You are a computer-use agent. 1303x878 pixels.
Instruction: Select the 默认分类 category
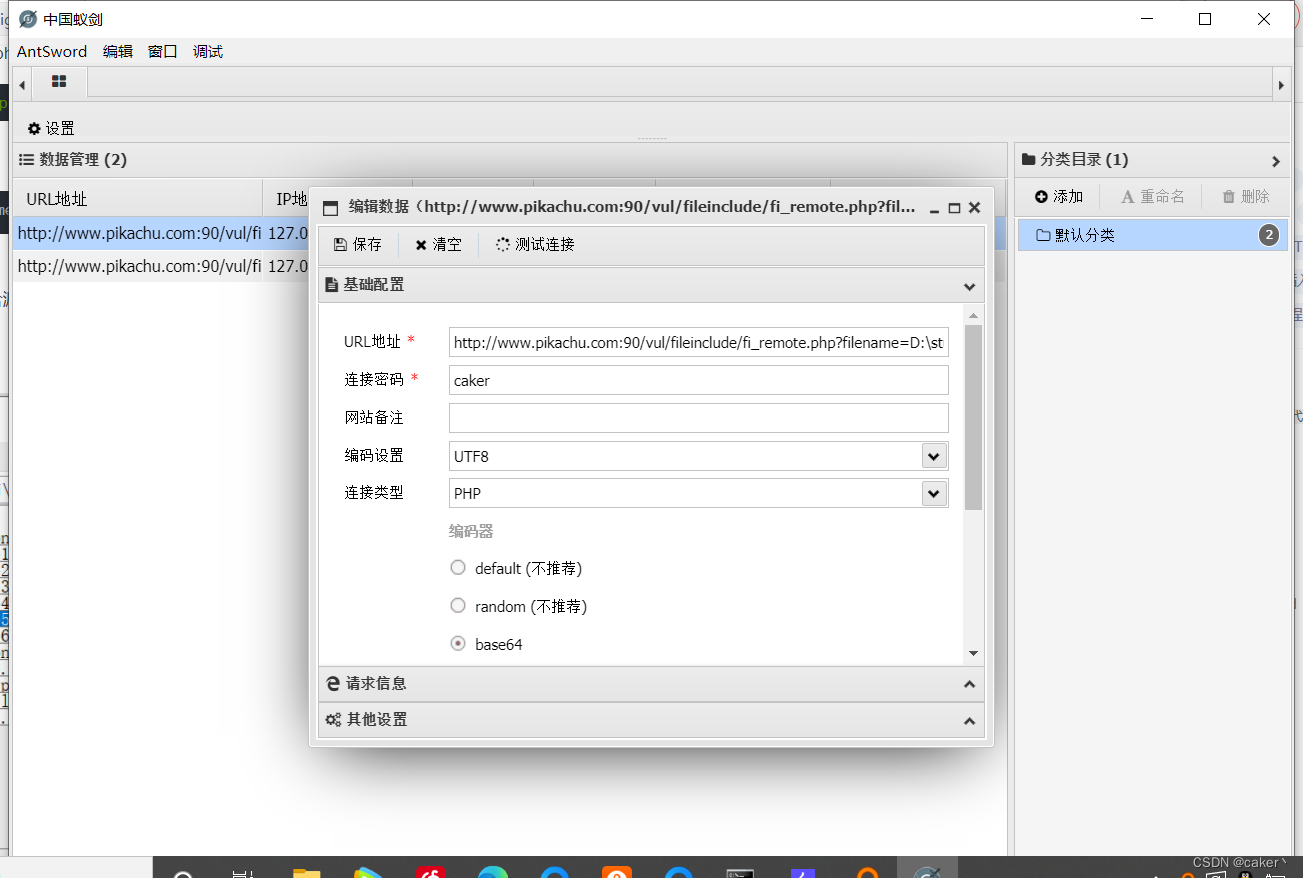click(x=1153, y=235)
